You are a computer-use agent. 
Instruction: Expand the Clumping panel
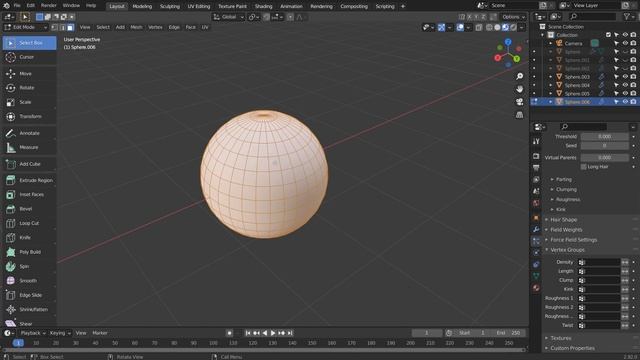[x=566, y=189]
